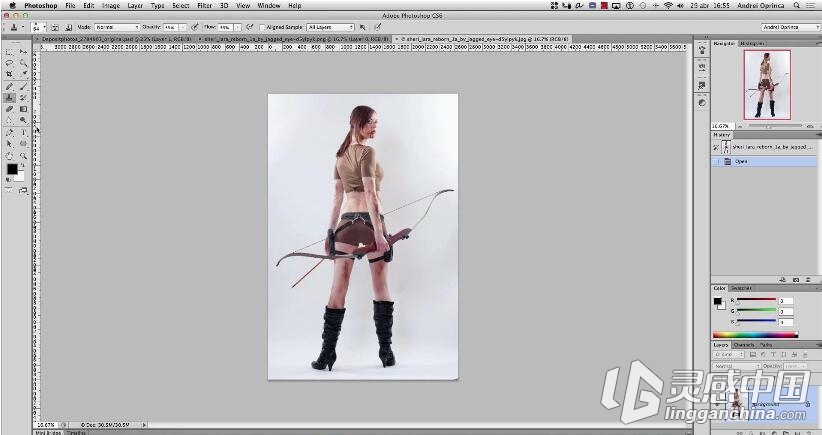Toggle ignore adjustment layers when cloning

click(x=362, y=27)
